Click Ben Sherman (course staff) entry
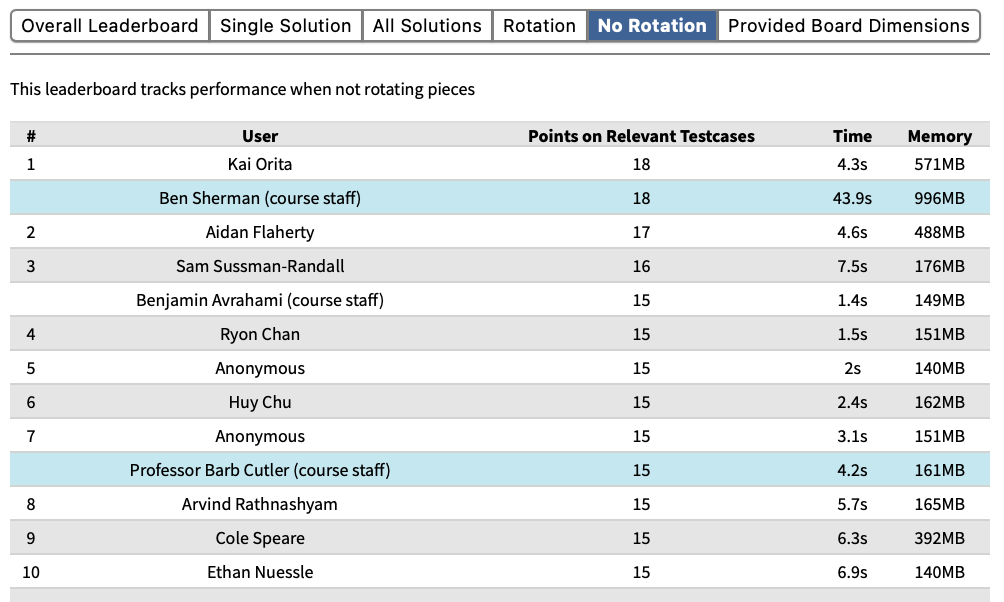 pos(260,198)
